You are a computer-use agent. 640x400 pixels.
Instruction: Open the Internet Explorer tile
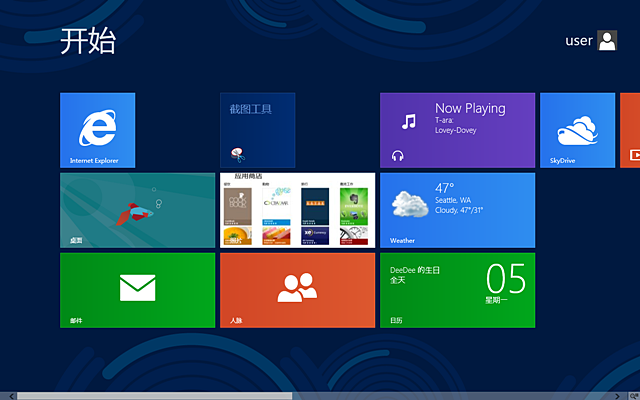pyautogui.click(x=98, y=130)
